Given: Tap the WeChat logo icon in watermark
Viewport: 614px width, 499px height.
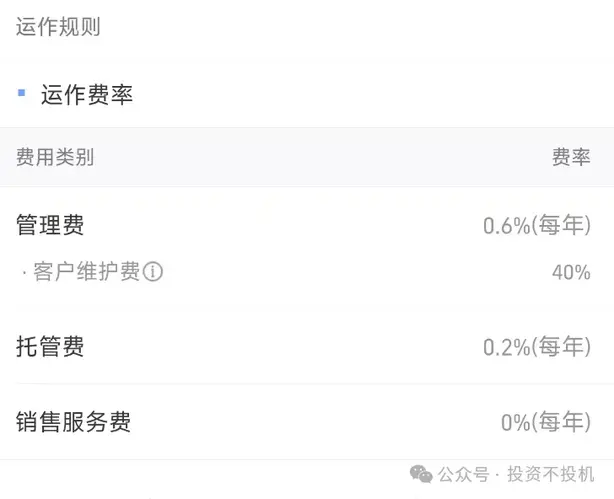Looking at the screenshot, I should pos(422,474).
